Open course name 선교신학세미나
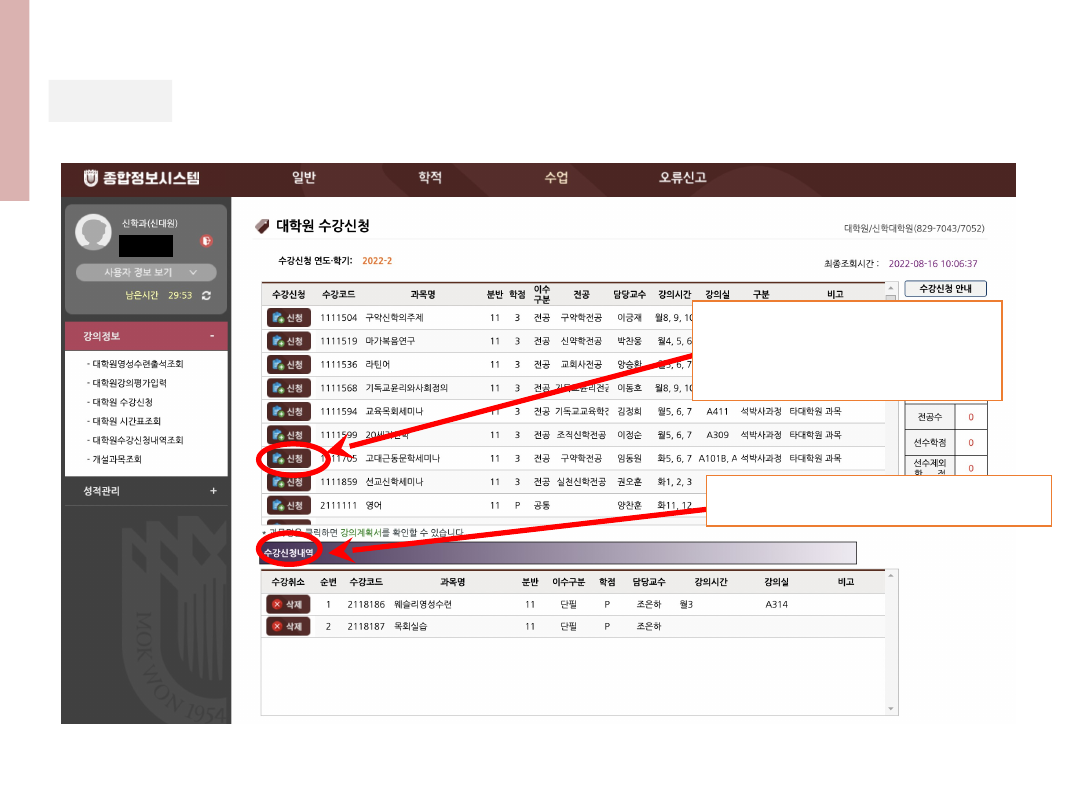 pyautogui.click(x=394, y=481)
